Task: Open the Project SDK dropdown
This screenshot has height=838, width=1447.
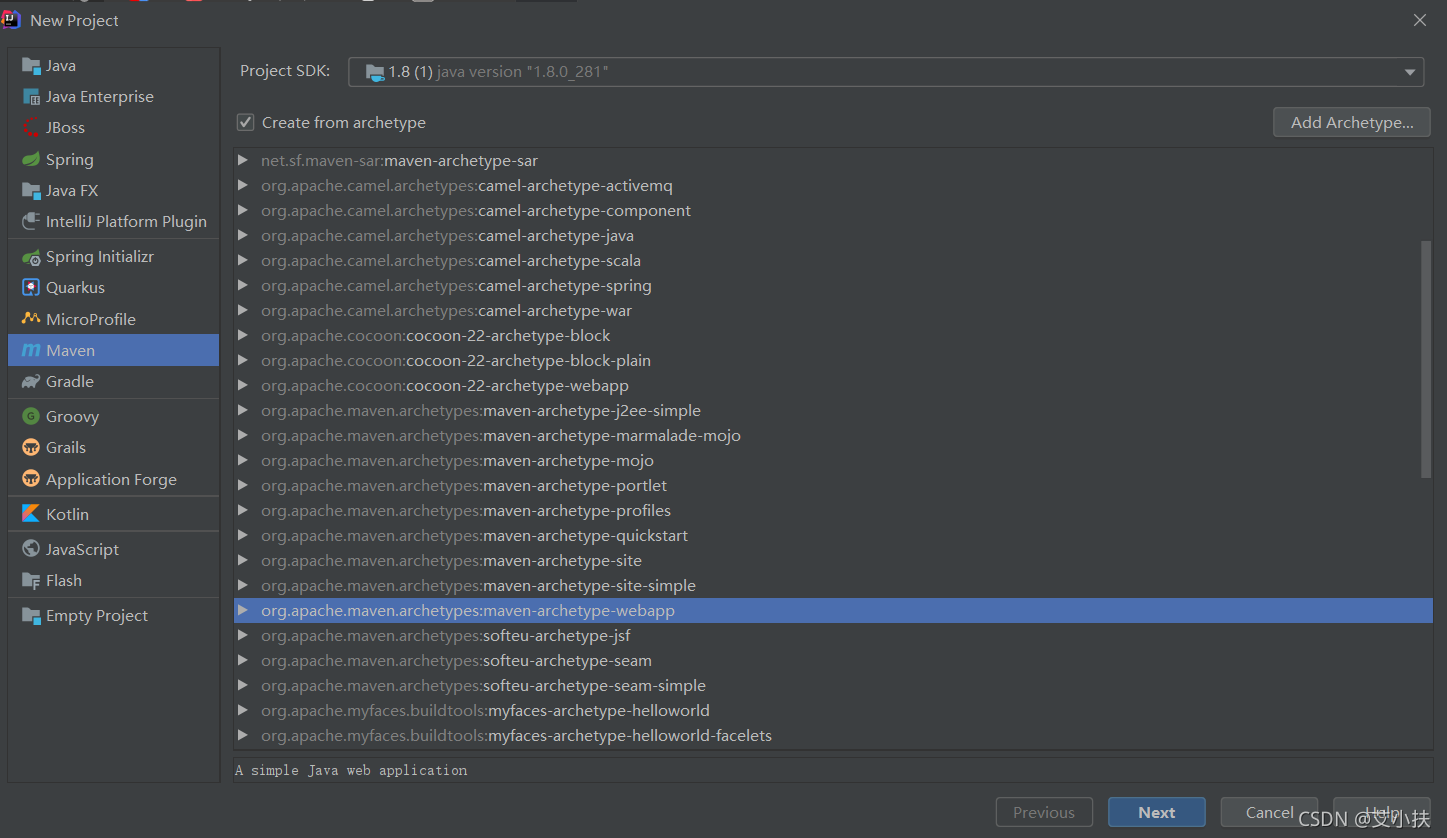Action: [886, 72]
